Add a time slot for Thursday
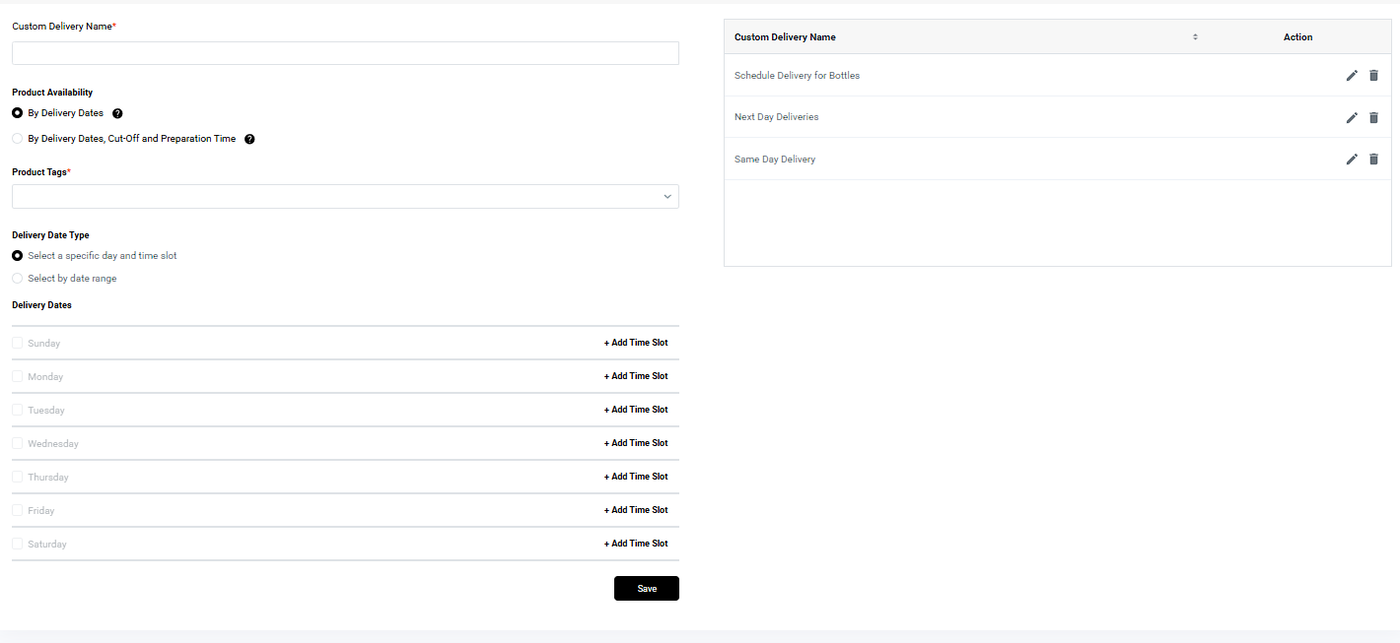 (x=636, y=477)
